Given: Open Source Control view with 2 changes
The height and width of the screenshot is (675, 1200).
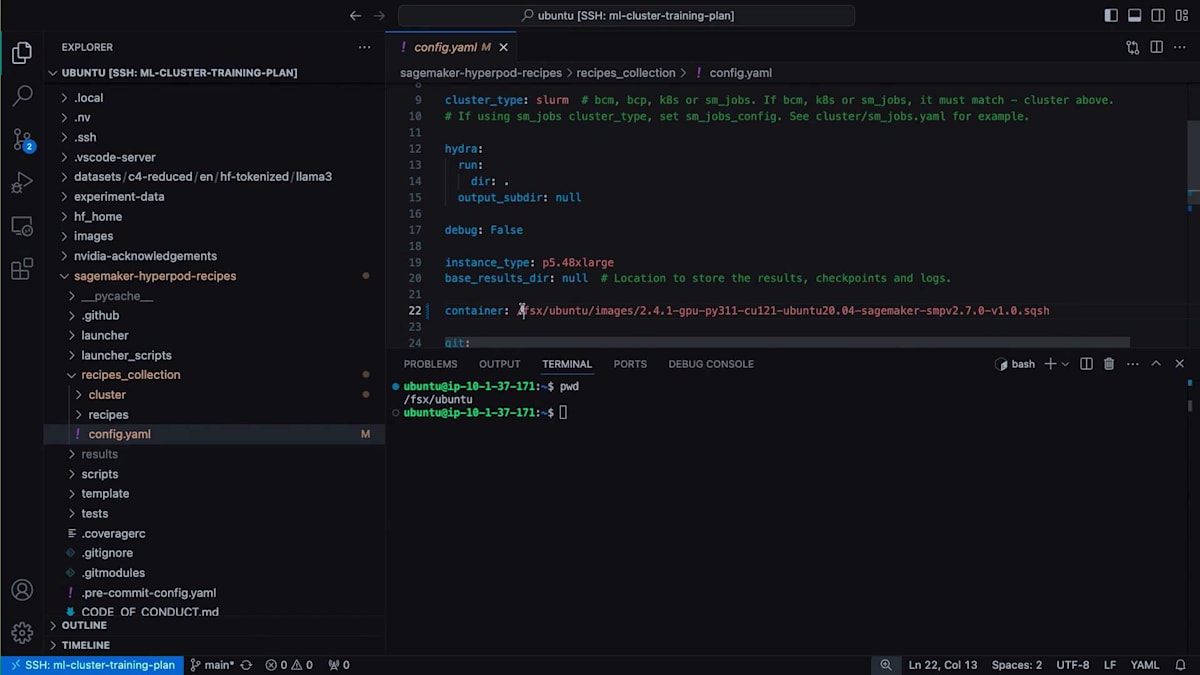Looking at the screenshot, I should (22, 140).
